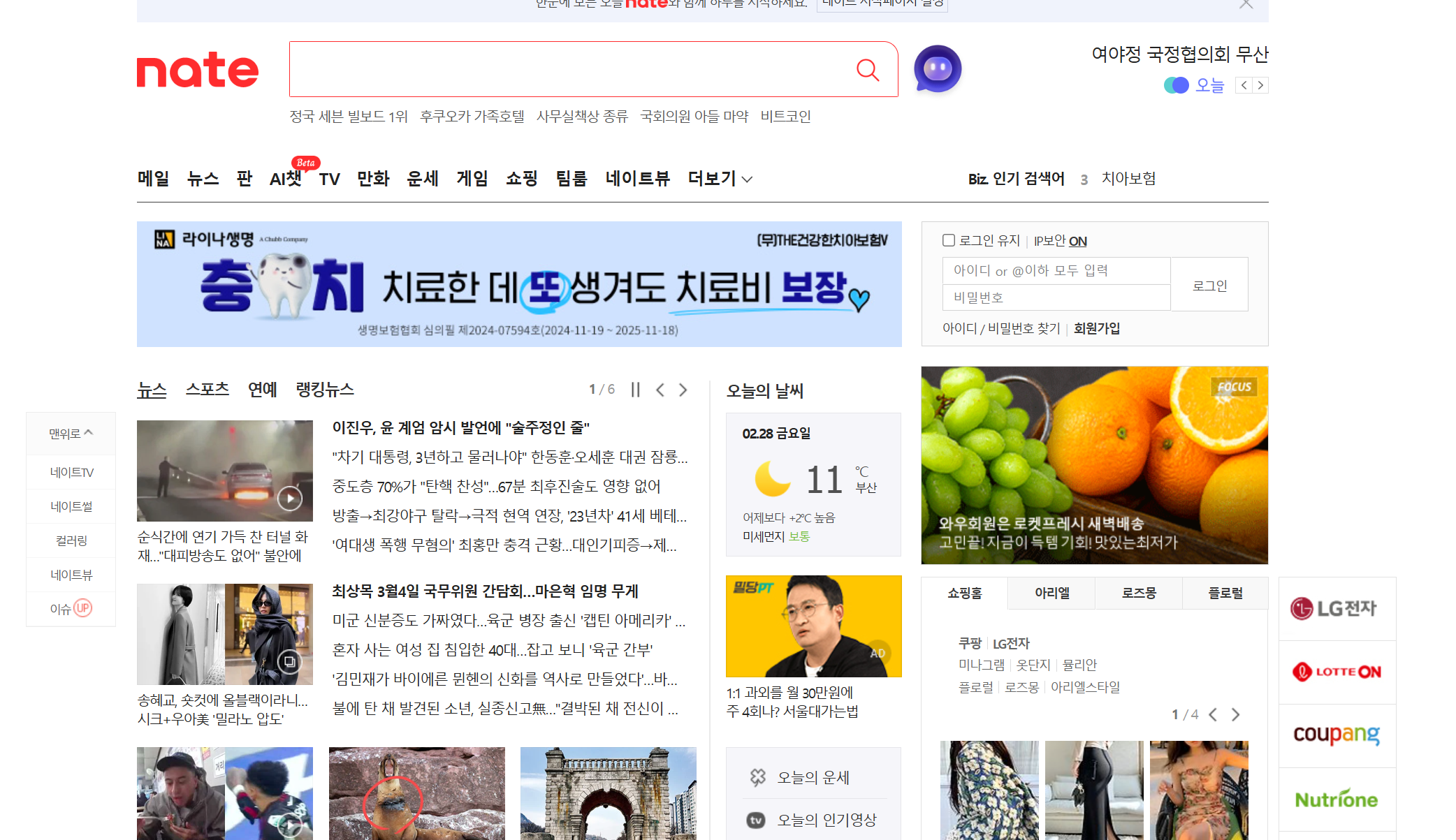
Task: Click the search magnifier icon
Action: coord(867,69)
